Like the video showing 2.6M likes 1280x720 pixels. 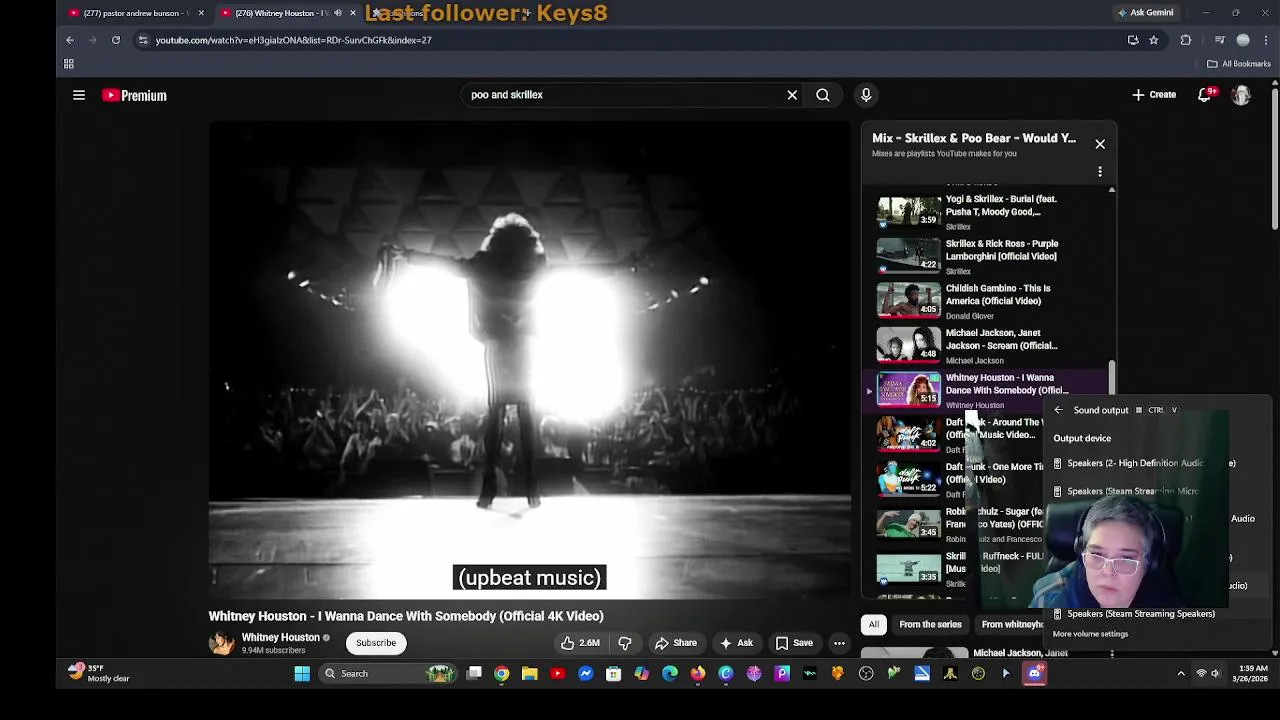(580, 643)
